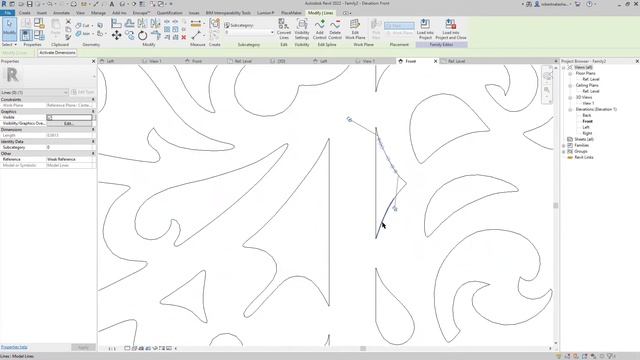The image size is (640, 360).
Task: Switch to the Ref. Level view tab after Front
Action: [456, 61]
